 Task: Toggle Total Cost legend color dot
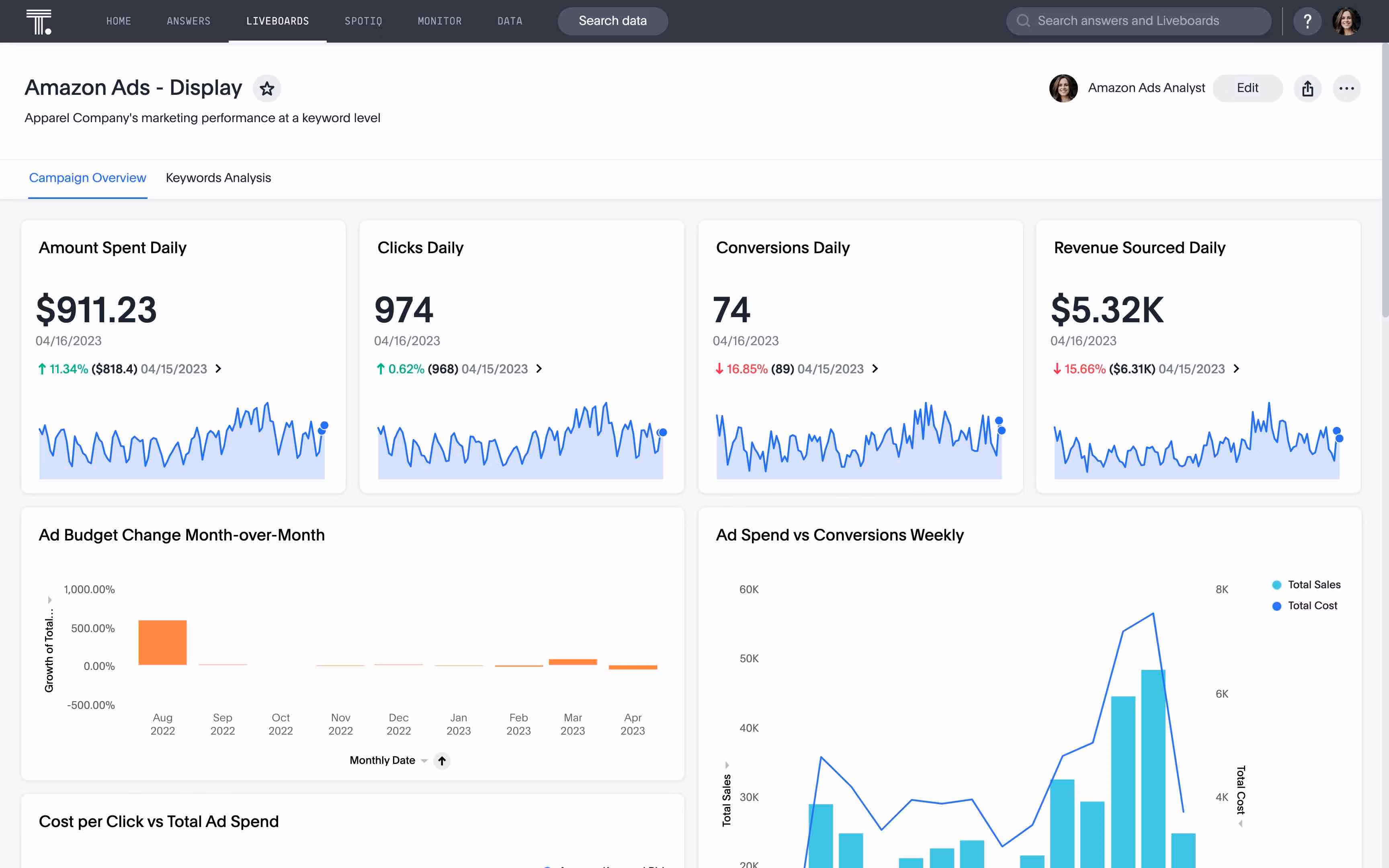tap(1276, 606)
